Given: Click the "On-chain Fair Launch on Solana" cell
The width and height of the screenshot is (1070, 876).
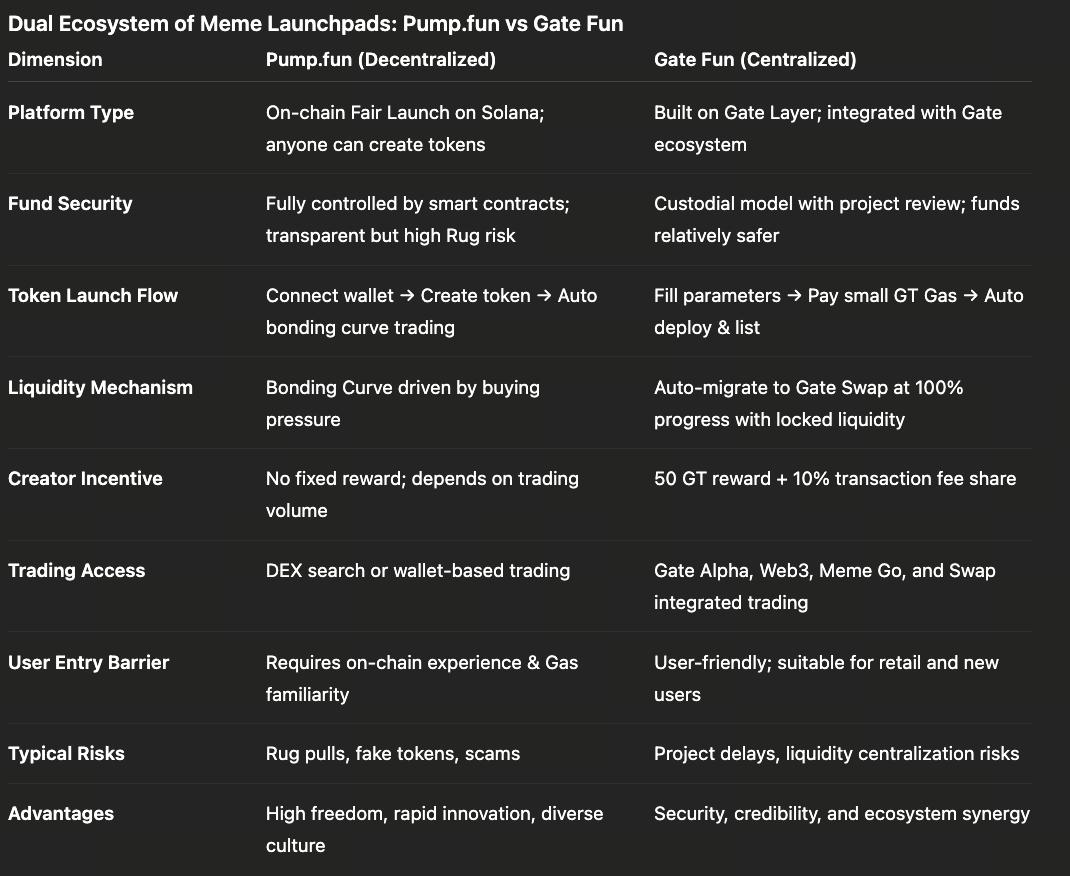Looking at the screenshot, I should coord(405,128).
